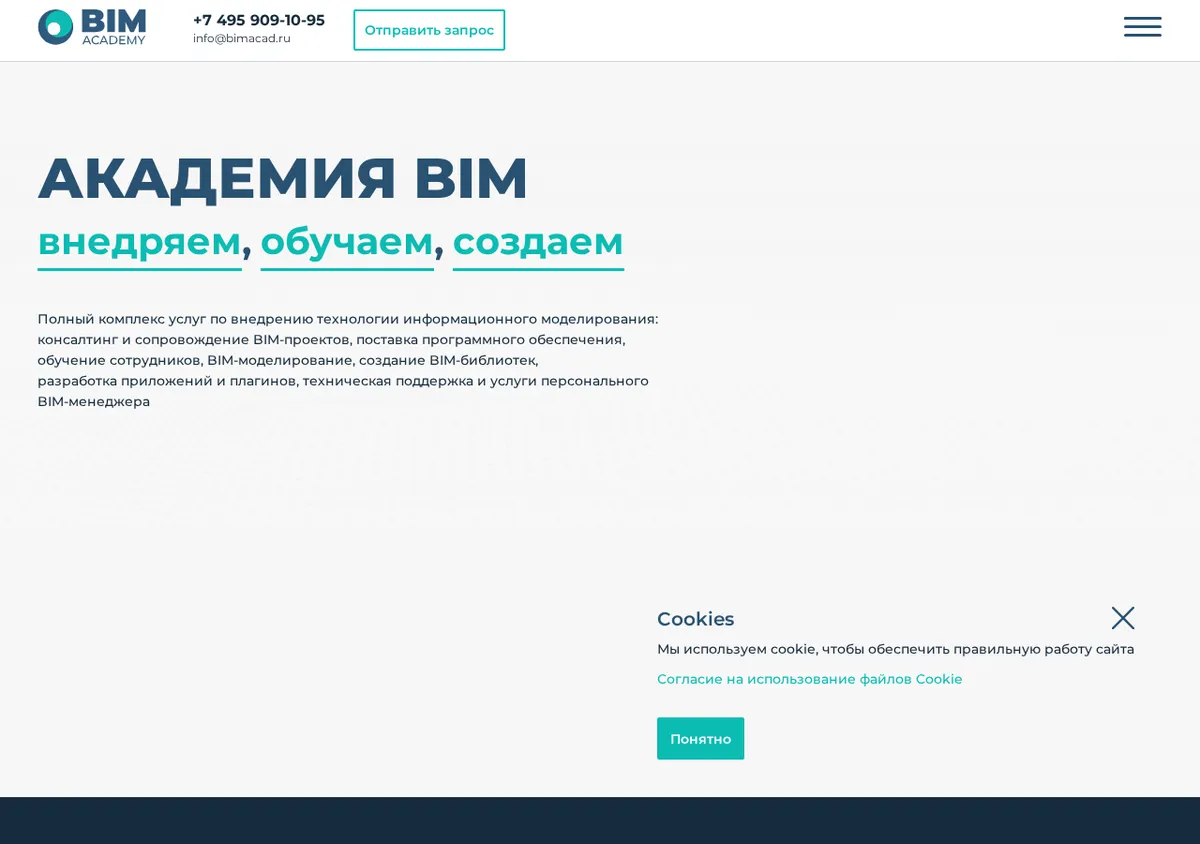The height and width of the screenshot is (844, 1200).
Task: Click the Отправить запрос button
Action: point(429,30)
